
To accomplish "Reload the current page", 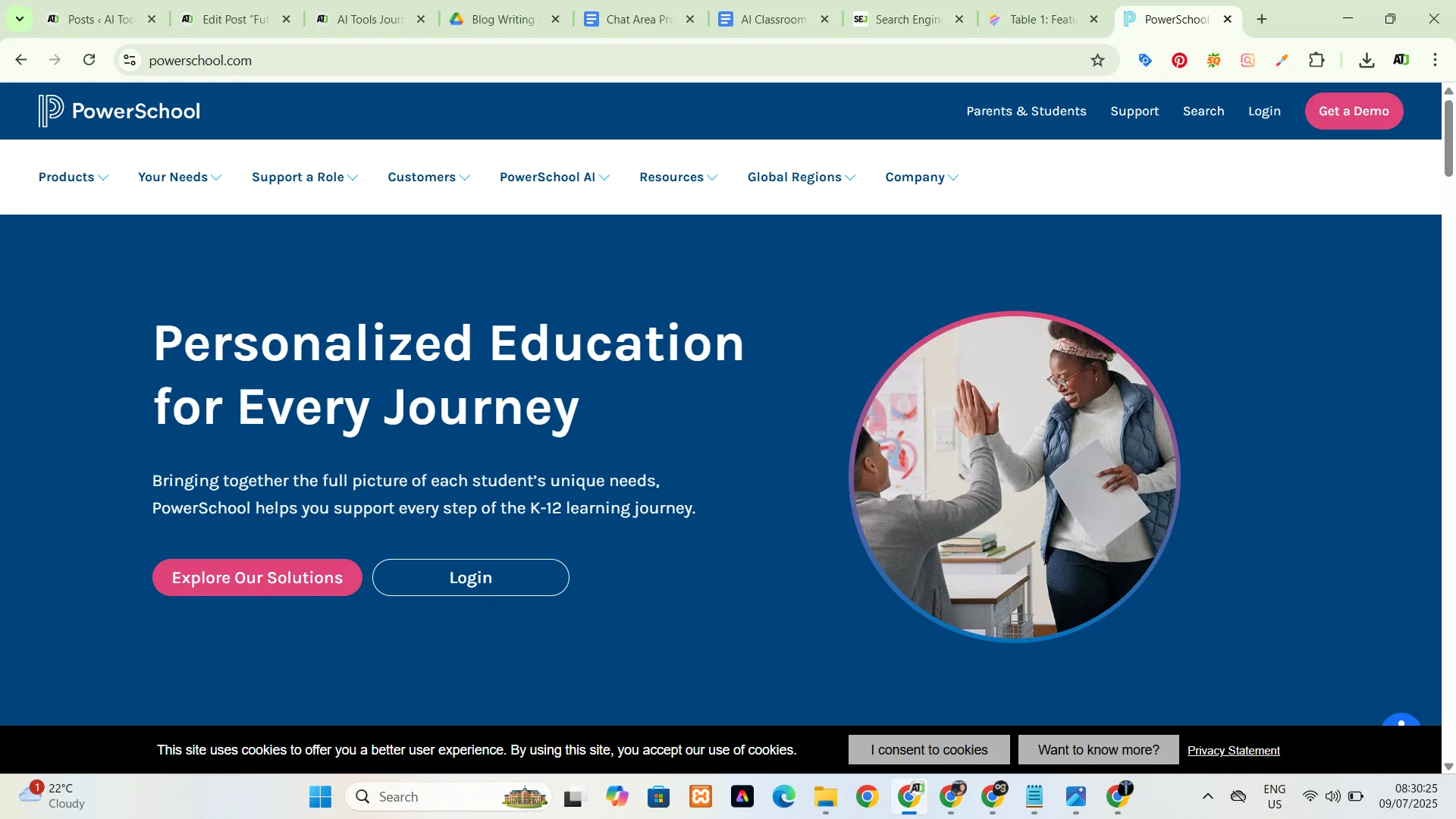I will coord(89,60).
